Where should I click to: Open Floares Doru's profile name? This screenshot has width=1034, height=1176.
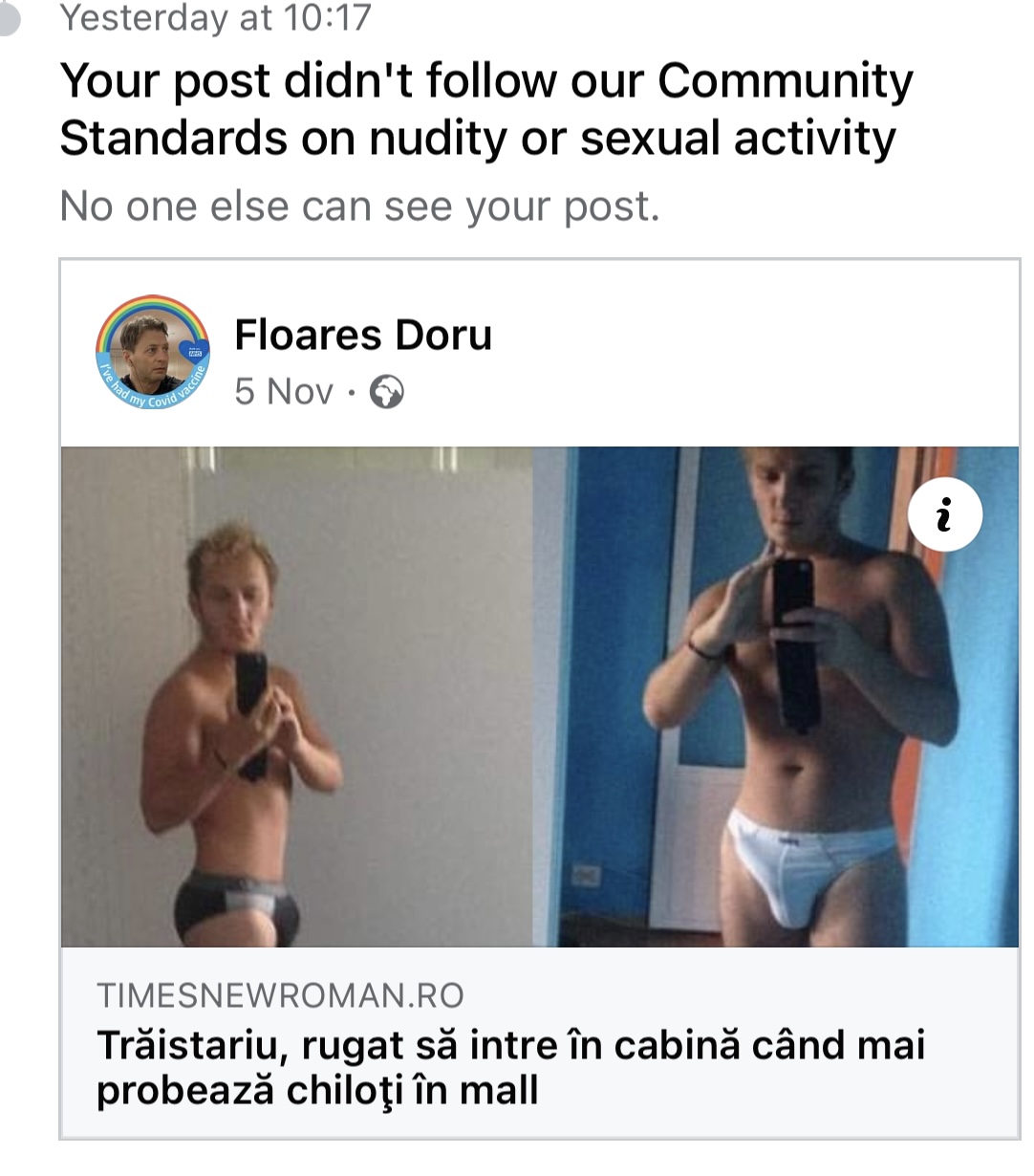pos(363,335)
